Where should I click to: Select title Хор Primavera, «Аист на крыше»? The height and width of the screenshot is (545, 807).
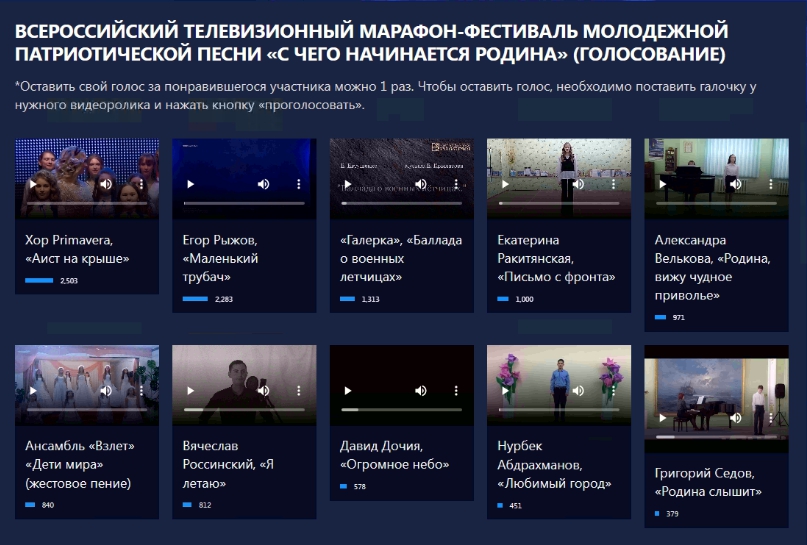coord(77,249)
